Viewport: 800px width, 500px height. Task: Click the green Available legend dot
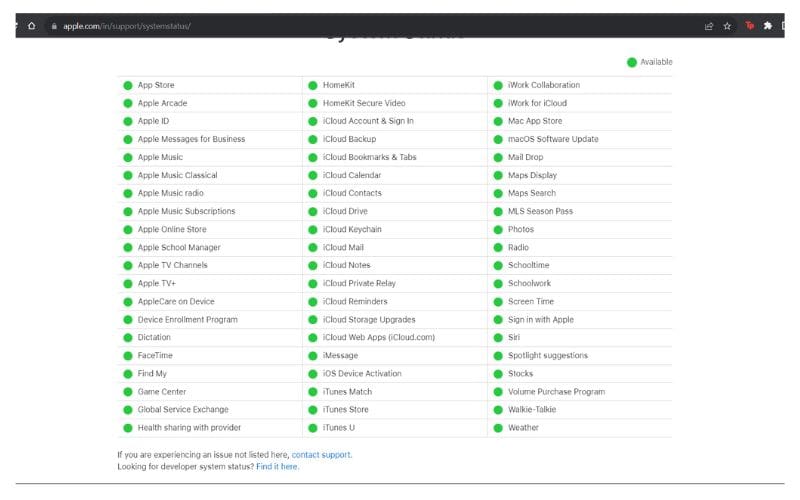(631, 62)
